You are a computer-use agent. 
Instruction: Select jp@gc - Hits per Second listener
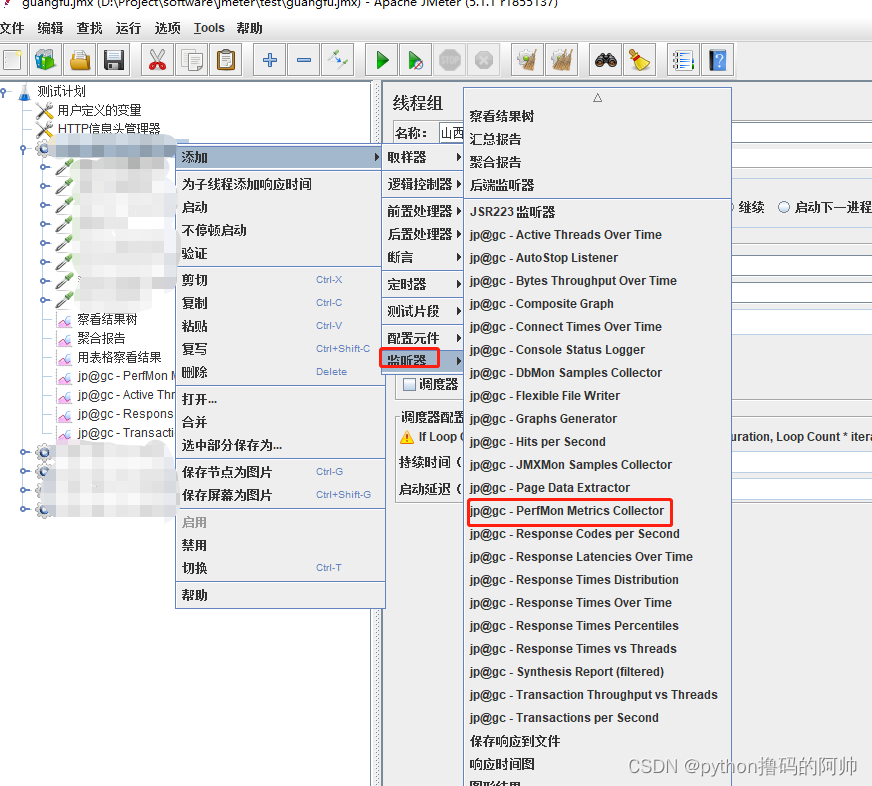597,442
